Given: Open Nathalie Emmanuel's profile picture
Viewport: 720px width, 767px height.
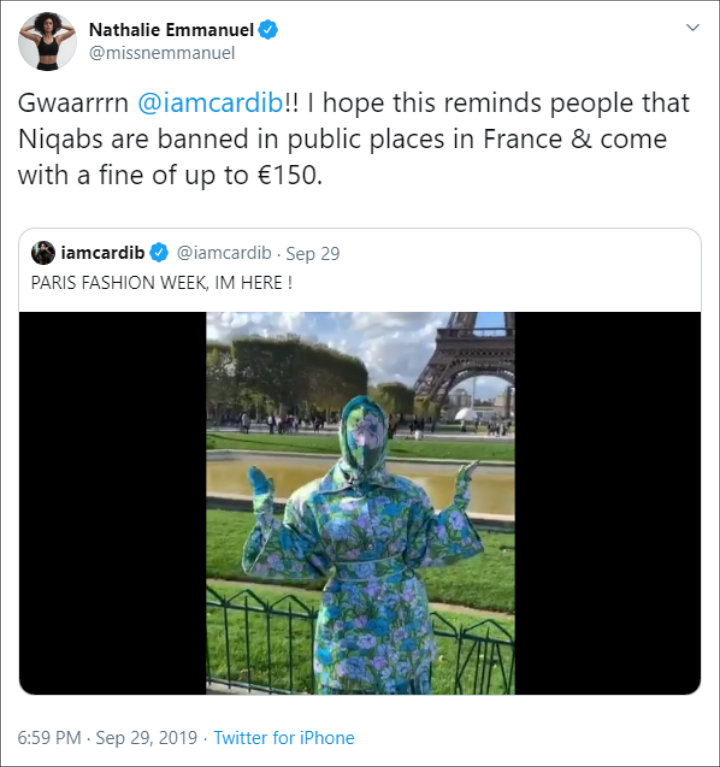Looking at the screenshot, I should [x=47, y=42].
